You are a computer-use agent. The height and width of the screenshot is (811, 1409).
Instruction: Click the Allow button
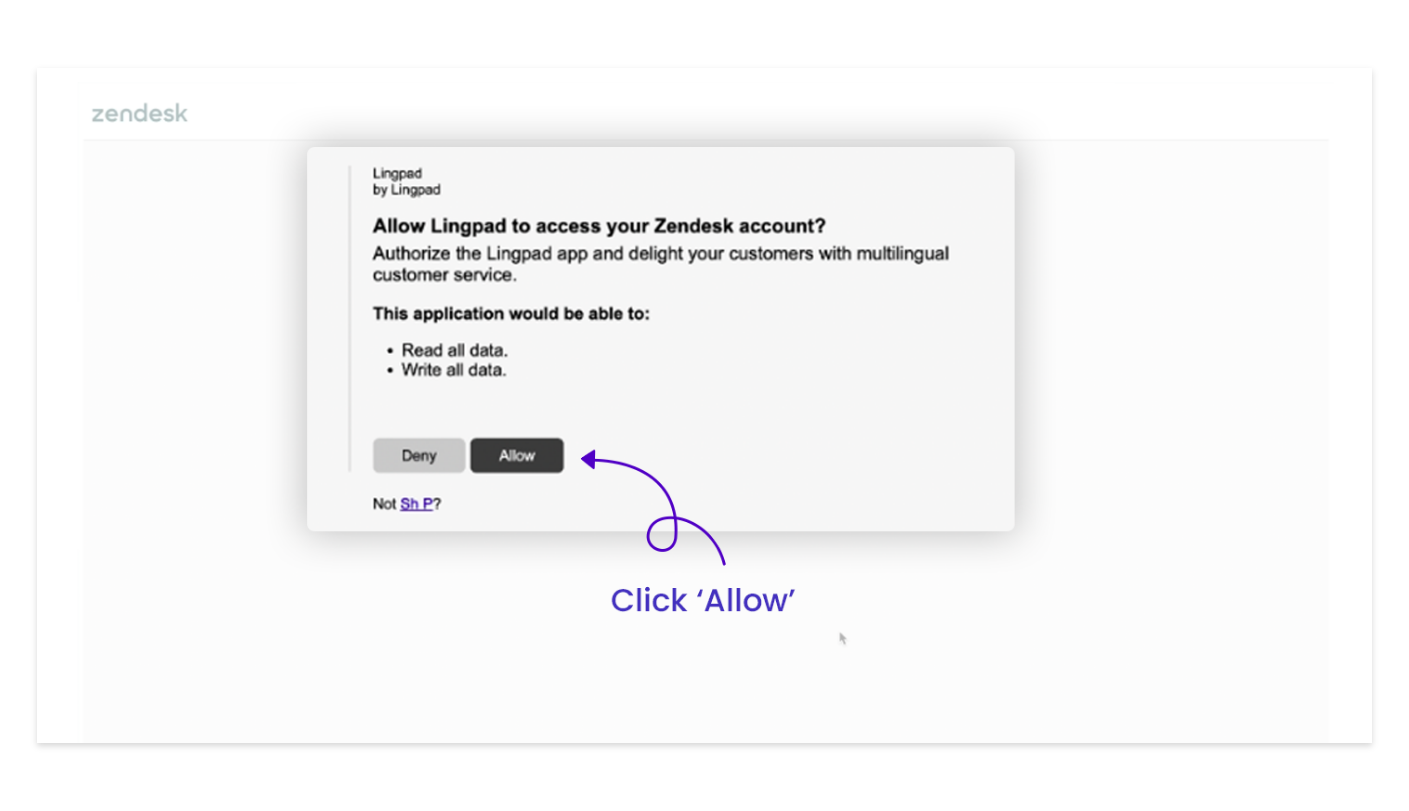point(517,455)
